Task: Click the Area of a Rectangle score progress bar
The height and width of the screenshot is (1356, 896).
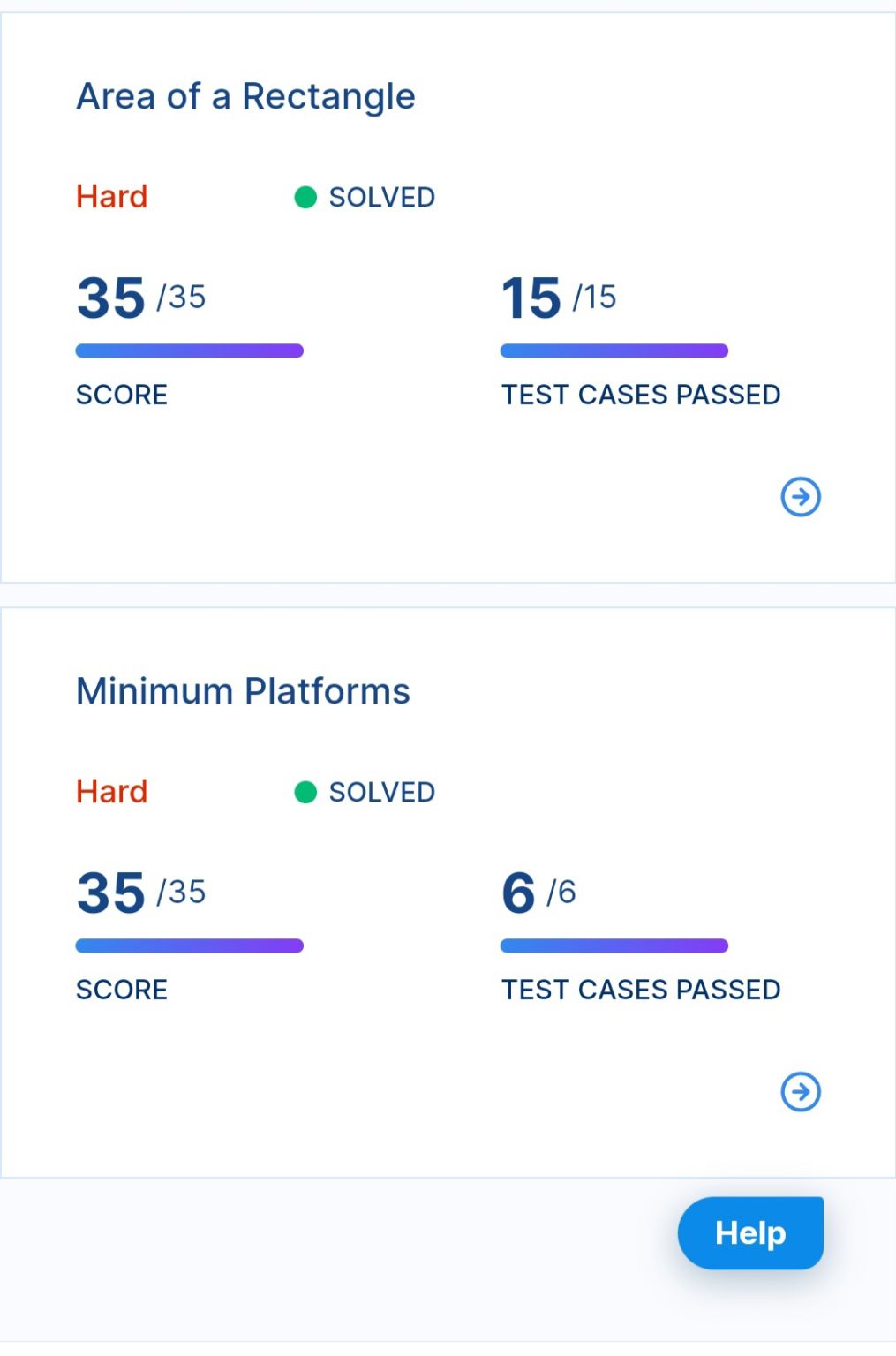Action: tap(190, 350)
